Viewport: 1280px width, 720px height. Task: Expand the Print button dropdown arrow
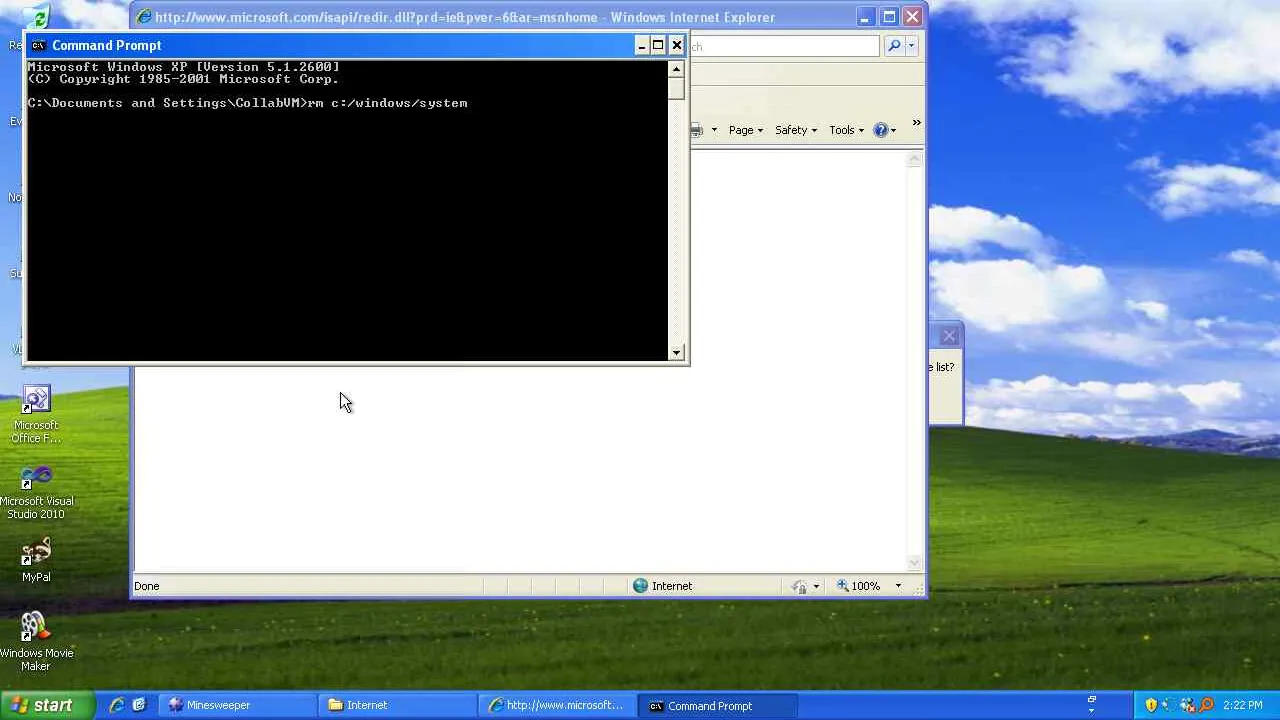click(714, 130)
